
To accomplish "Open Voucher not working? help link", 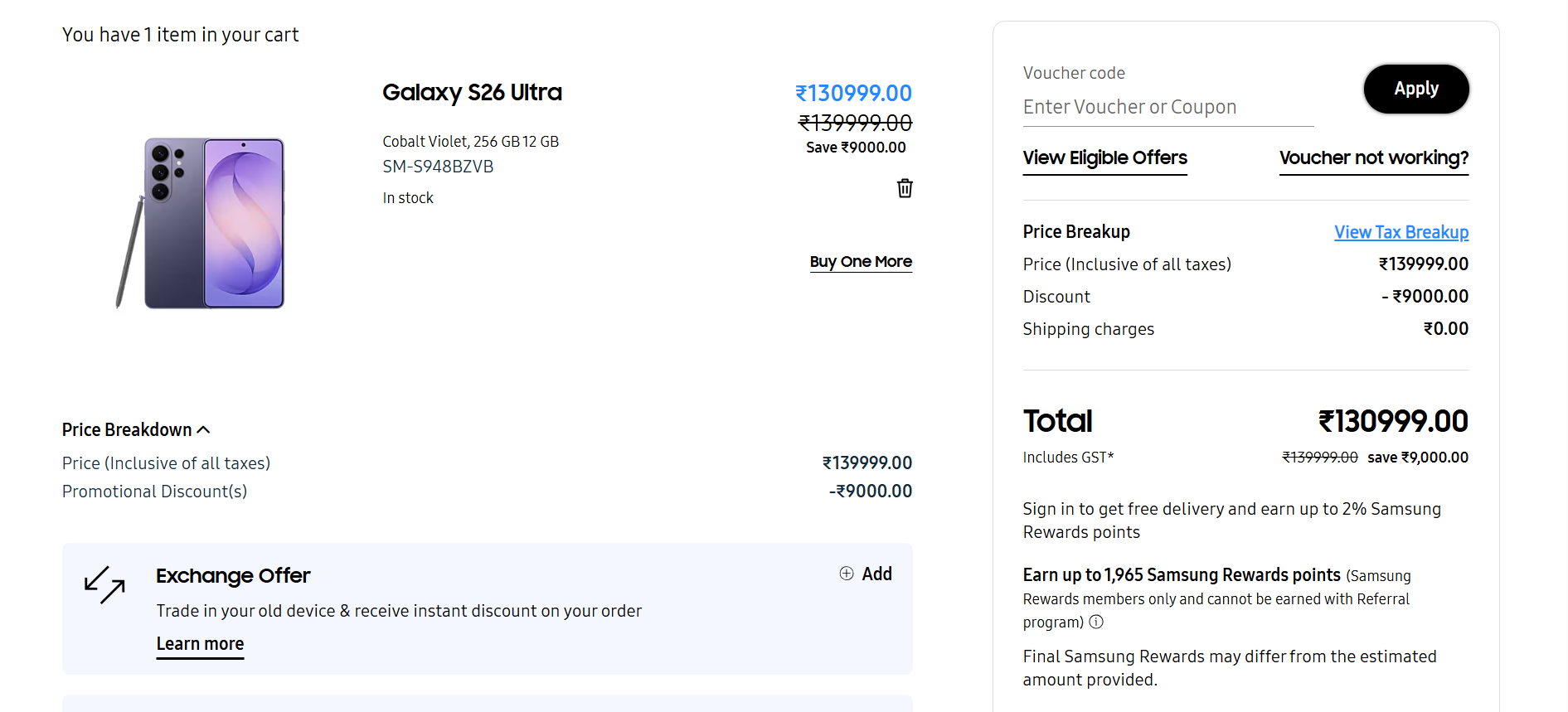I will click(1374, 158).
